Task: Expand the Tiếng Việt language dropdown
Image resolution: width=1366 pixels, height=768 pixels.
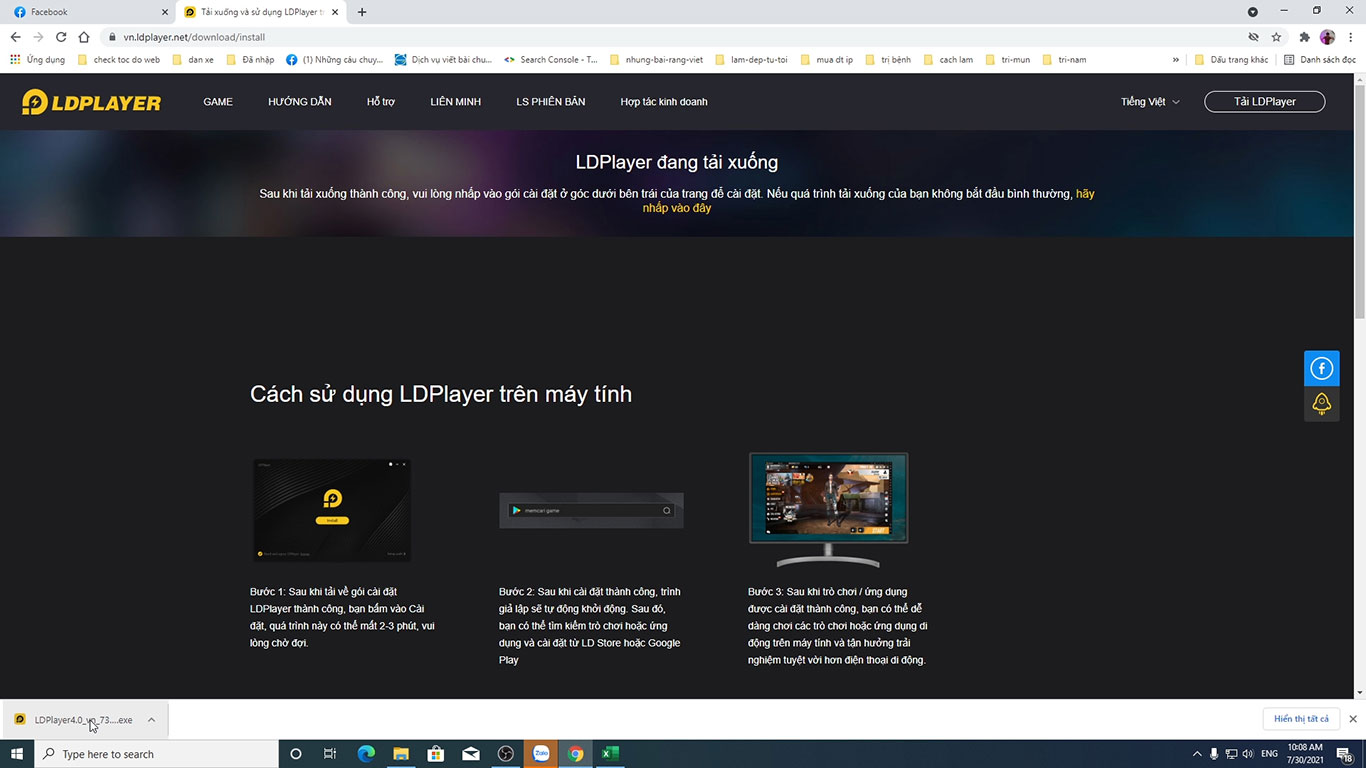Action: point(1150,102)
